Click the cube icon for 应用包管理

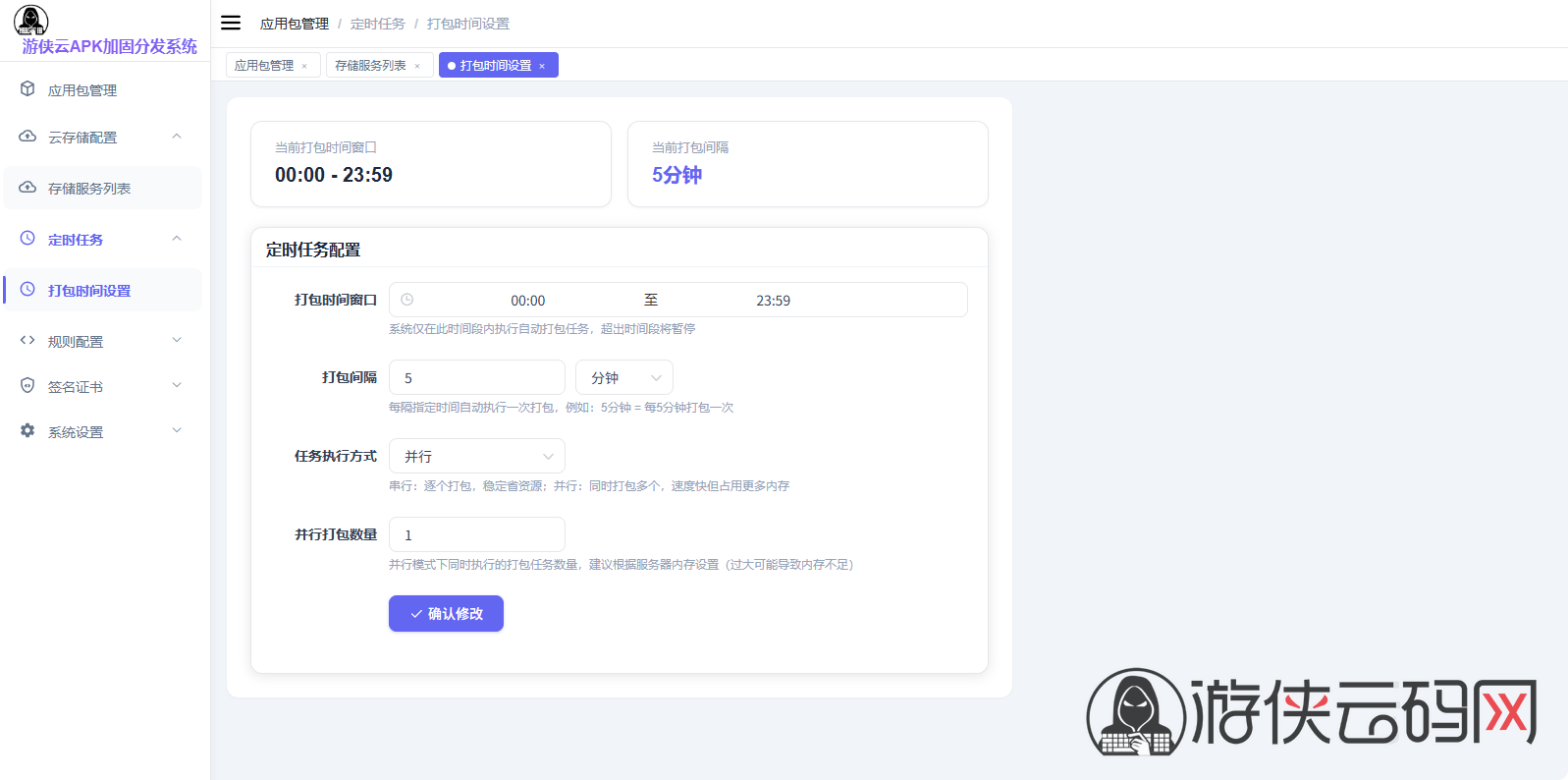coord(27,89)
